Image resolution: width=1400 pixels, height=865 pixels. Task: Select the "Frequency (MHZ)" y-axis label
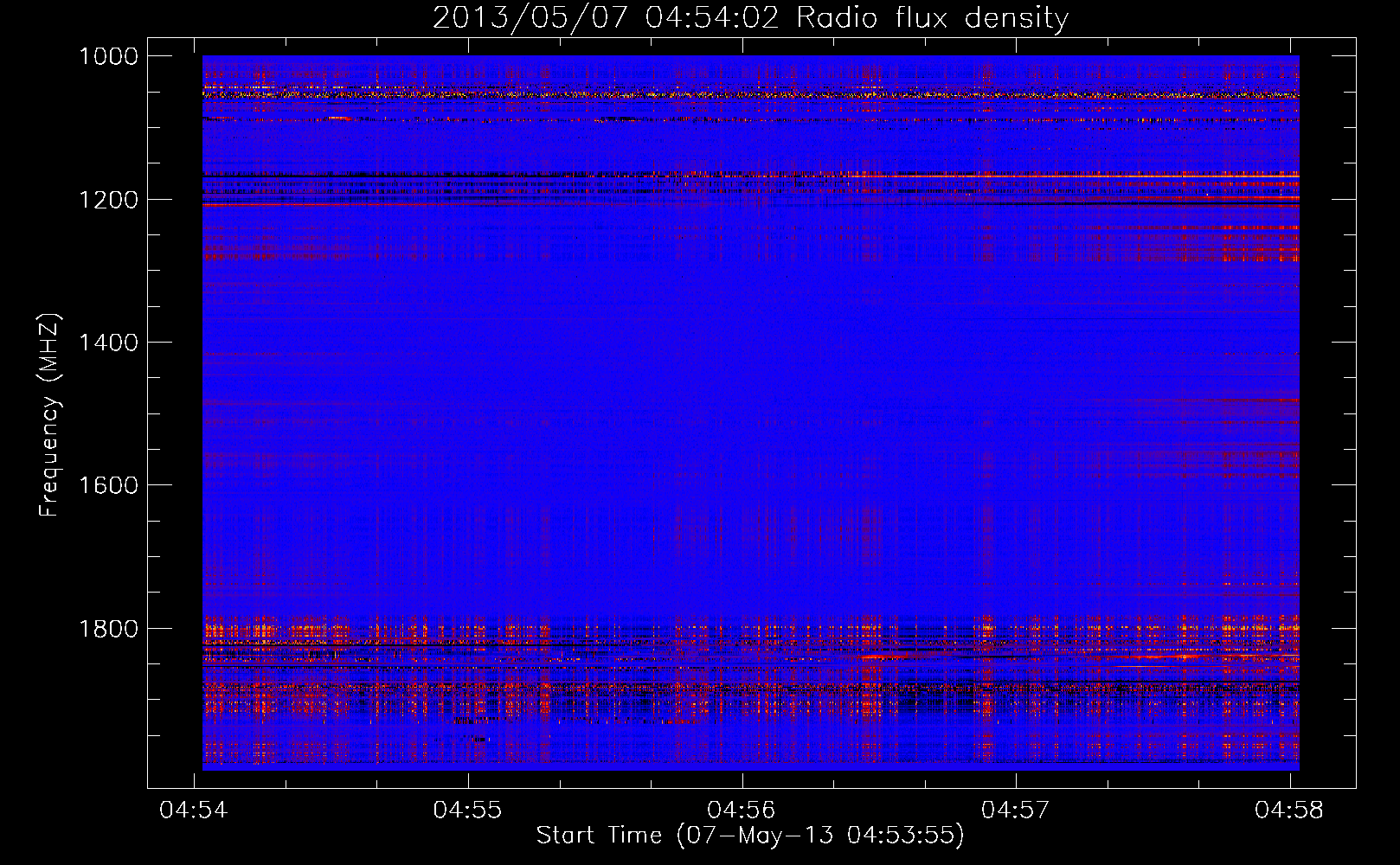[49, 415]
